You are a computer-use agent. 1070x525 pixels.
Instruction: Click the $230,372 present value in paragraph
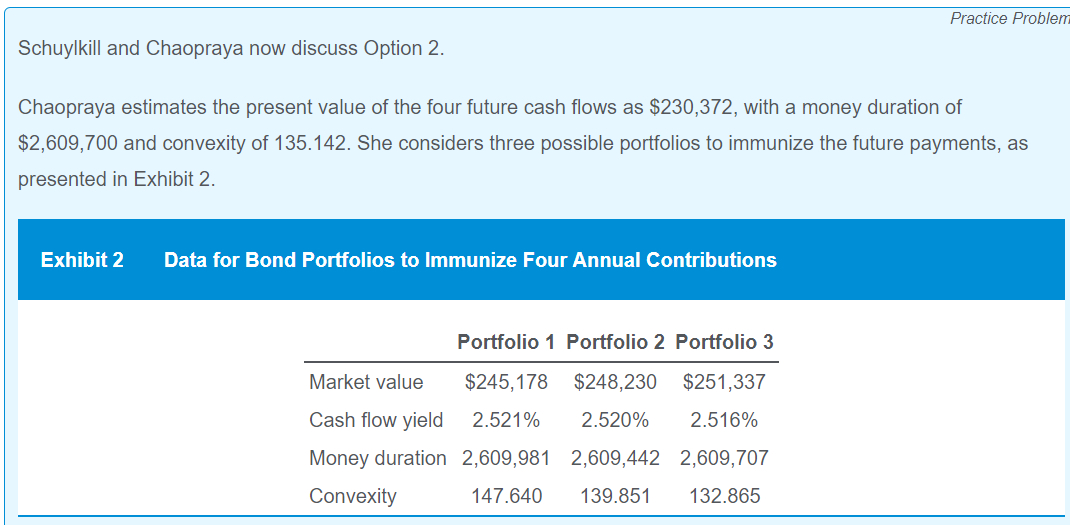691,107
